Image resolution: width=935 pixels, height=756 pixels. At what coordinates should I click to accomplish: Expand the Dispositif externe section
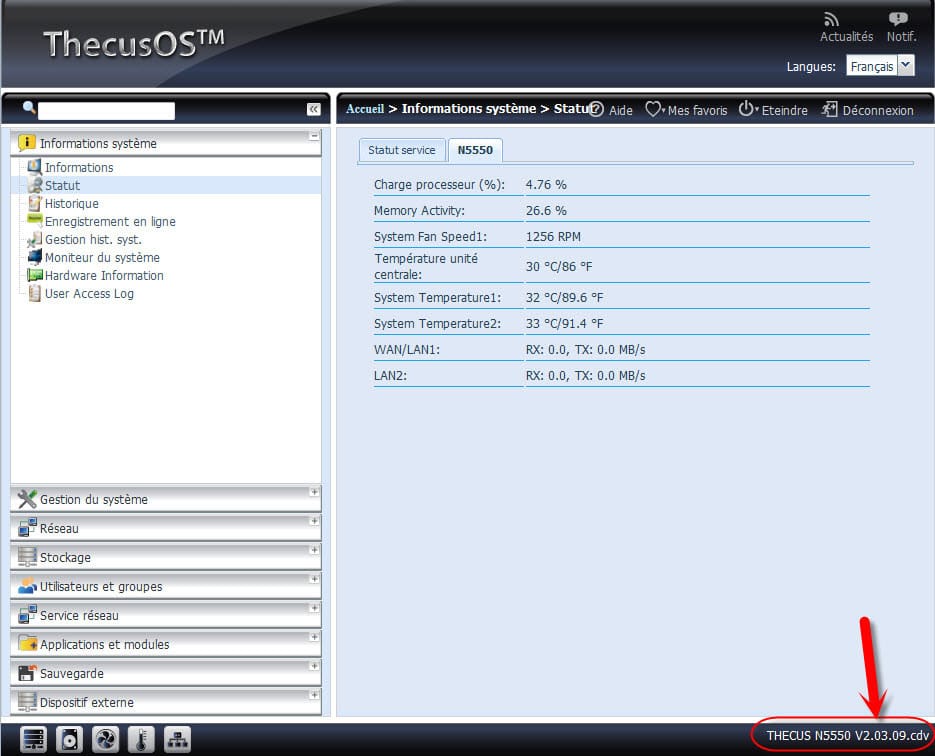click(314, 695)
